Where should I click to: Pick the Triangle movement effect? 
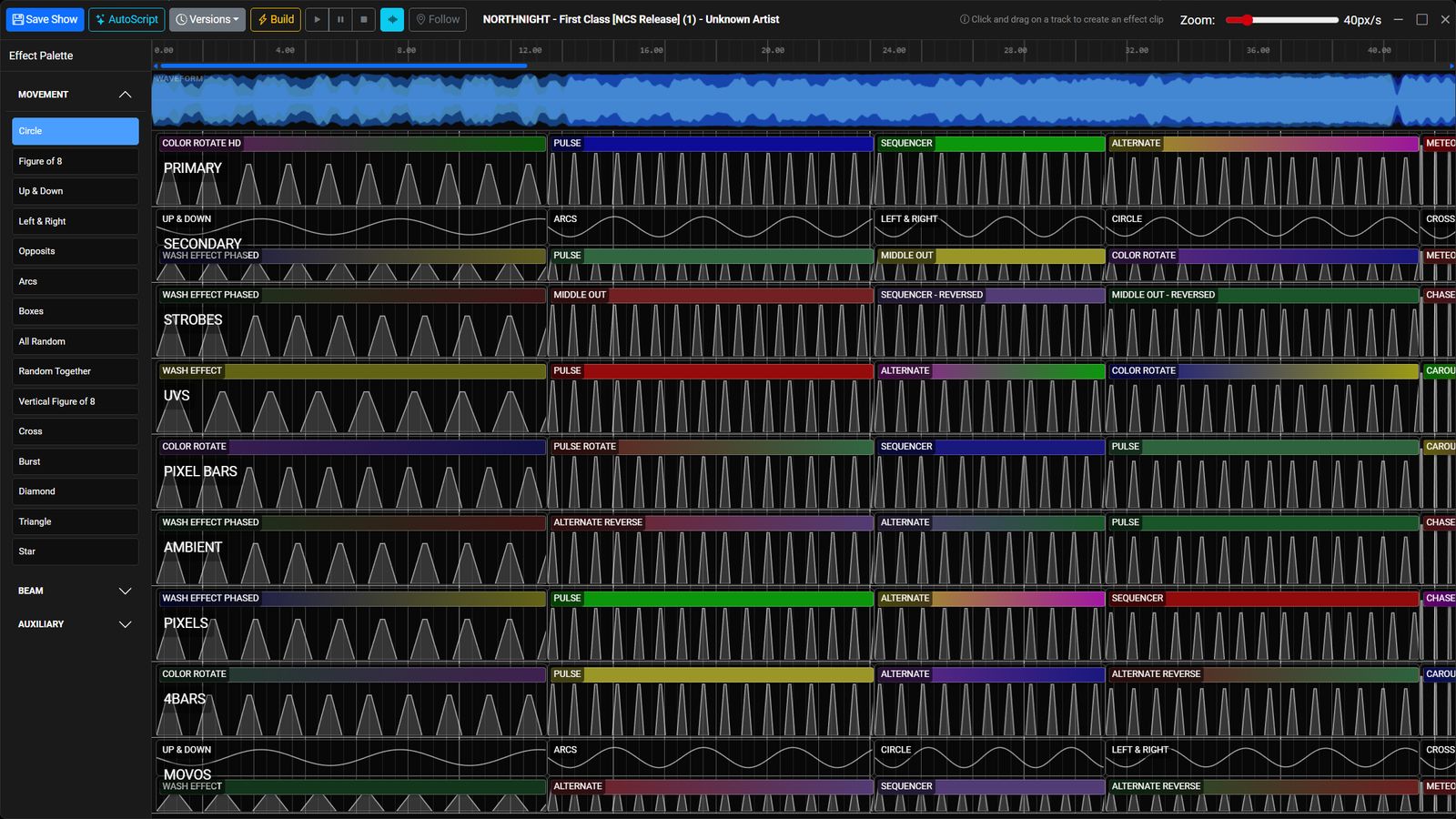coord(76,521)
